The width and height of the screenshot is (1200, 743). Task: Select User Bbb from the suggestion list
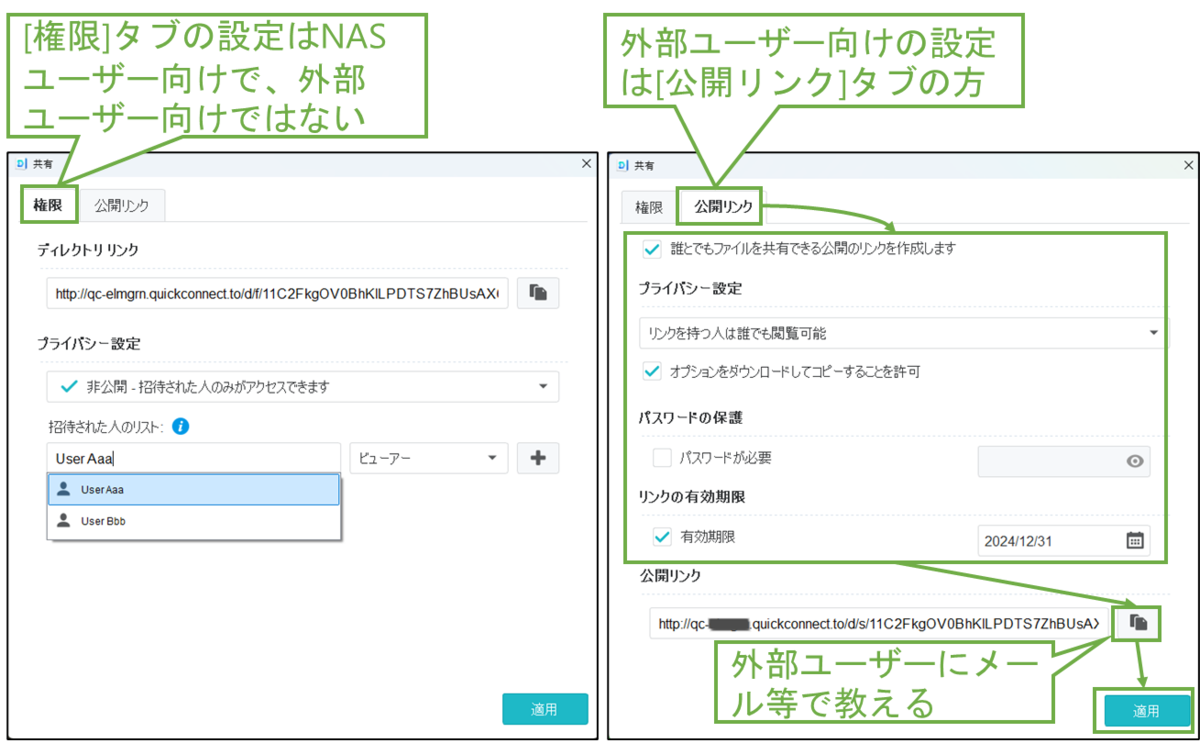[193, 521]
